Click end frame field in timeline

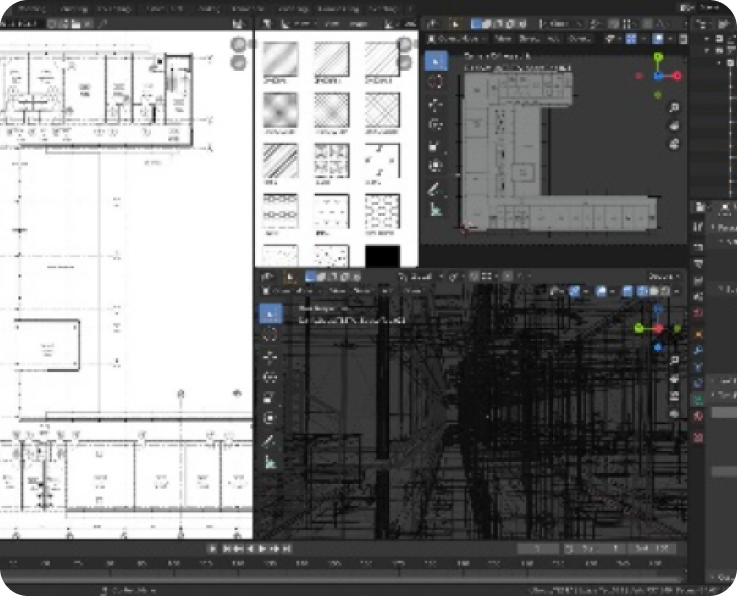[x=653, y=549]
